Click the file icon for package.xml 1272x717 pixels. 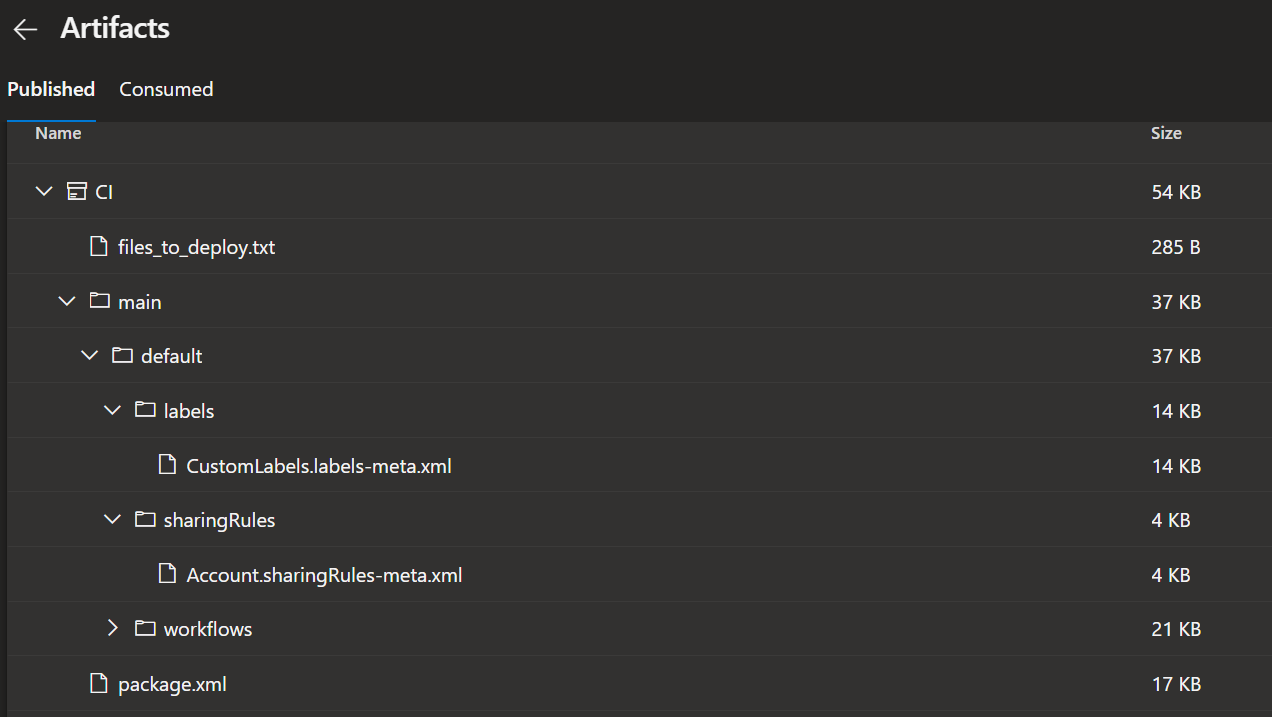tap(98, 682)
